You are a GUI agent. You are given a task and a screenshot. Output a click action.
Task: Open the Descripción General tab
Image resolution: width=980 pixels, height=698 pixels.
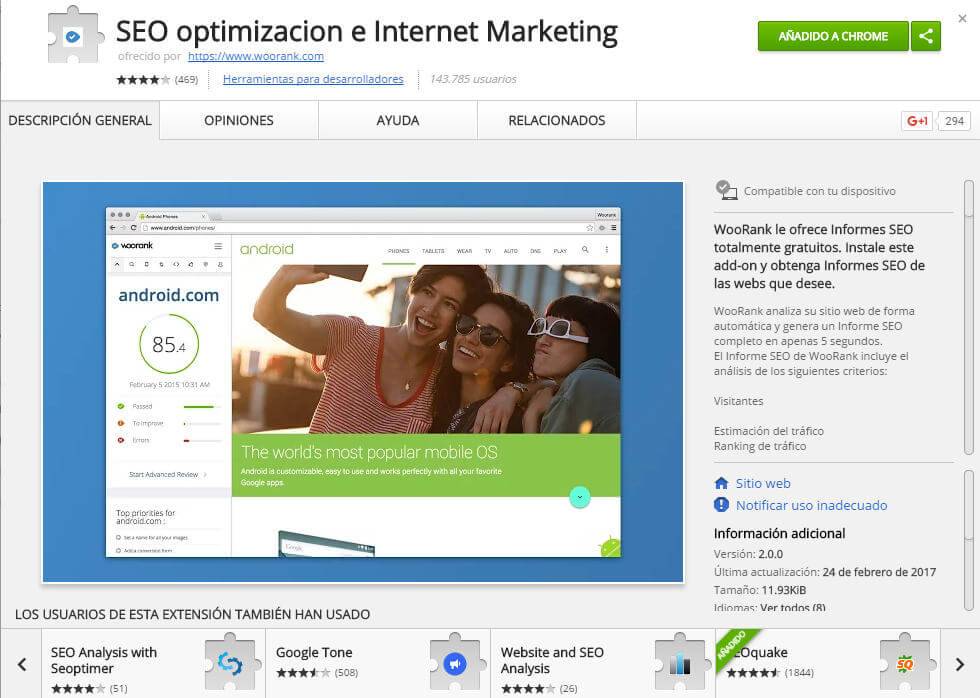click(80, 121)
